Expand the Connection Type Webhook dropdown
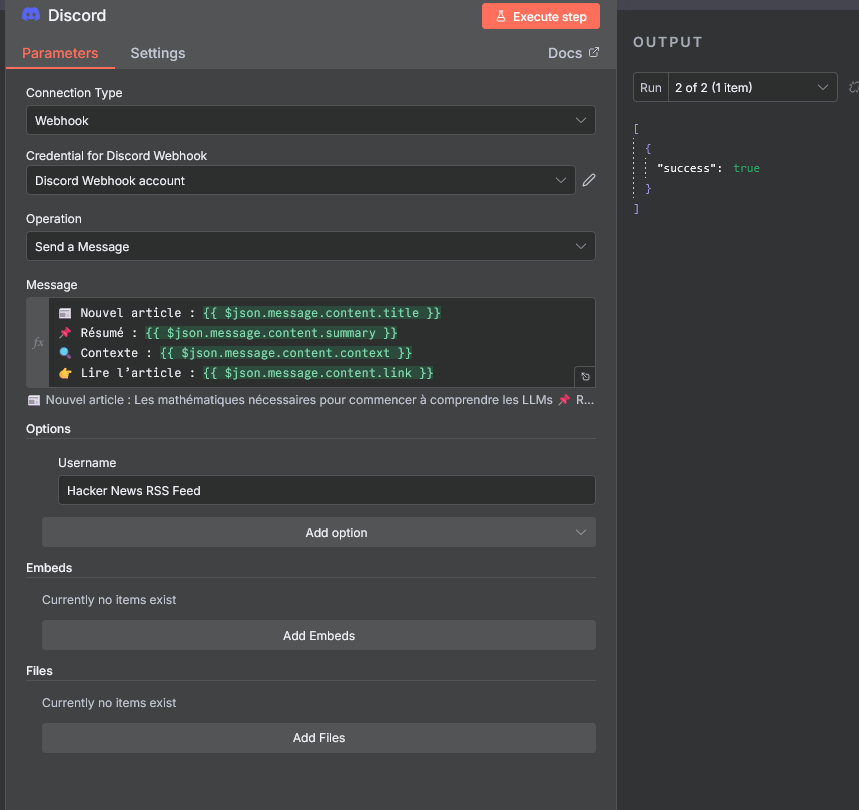This screenshot has width=859, height=810. (x=310, y=120)
